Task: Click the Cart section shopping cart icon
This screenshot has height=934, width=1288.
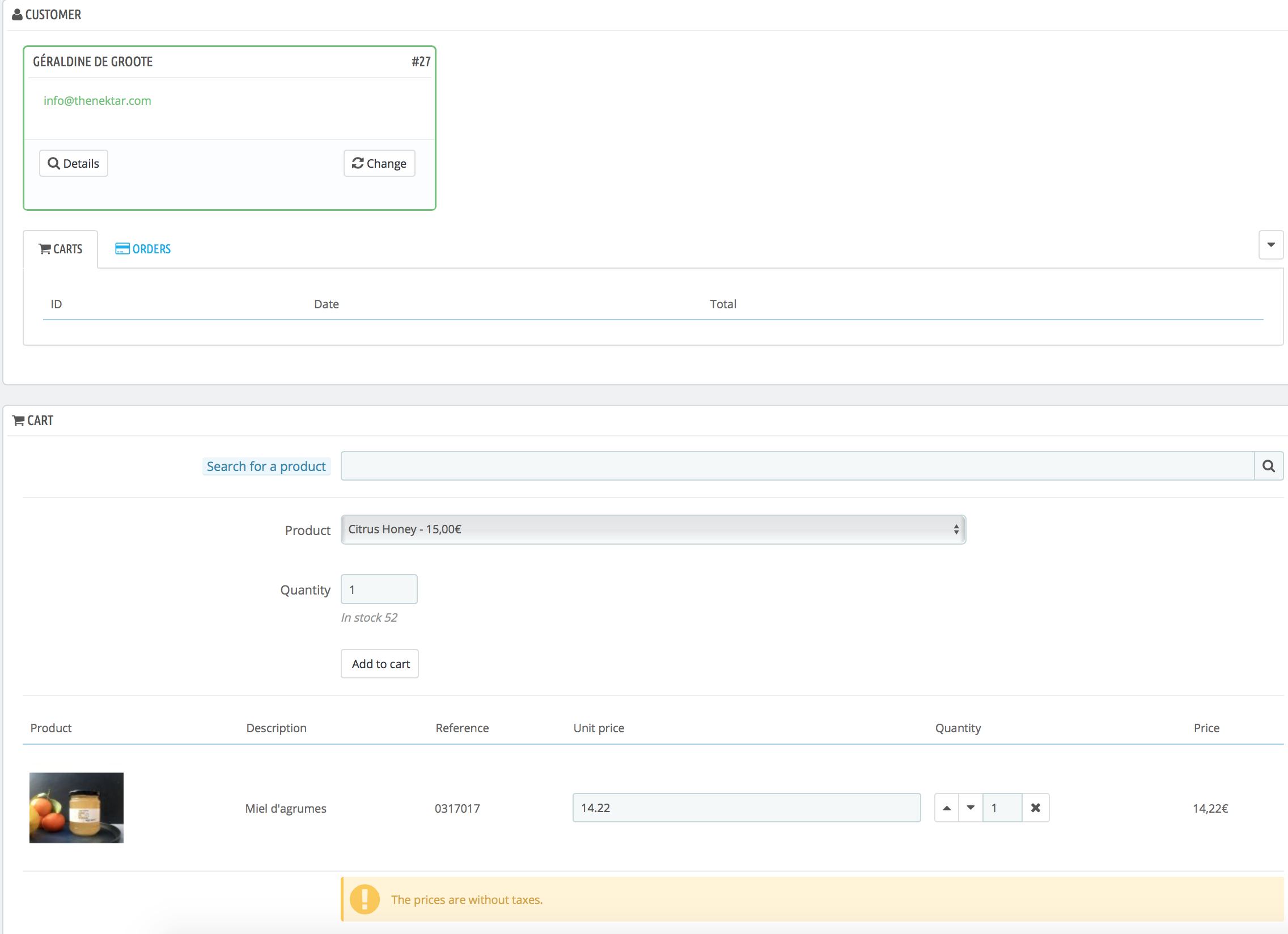Action: pyautogui.click(x=18, y=421)
